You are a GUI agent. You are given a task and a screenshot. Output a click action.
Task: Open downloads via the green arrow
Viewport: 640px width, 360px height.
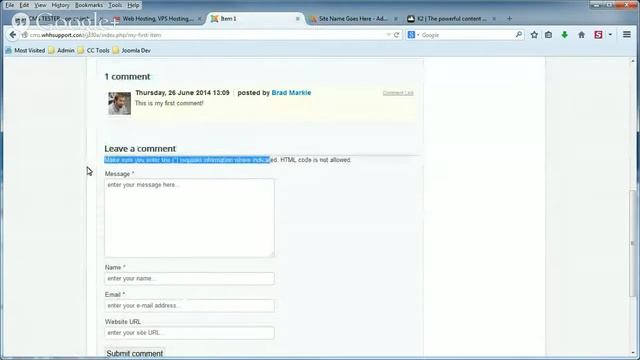tap(564, 35)
